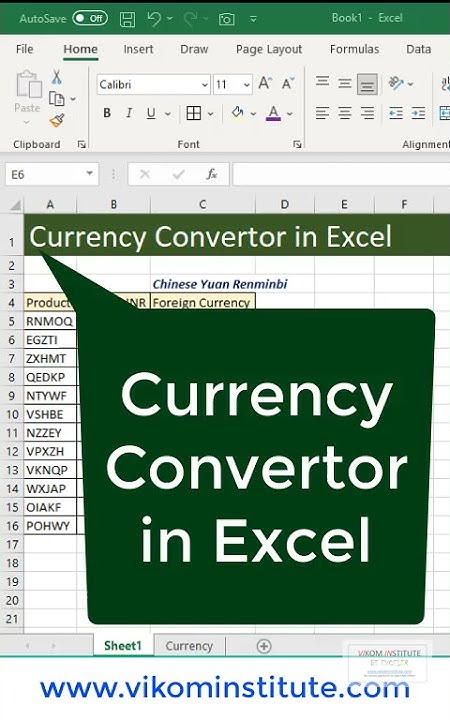Screen dimensions: 450x720
Task: Switch to the Draw tab
Action: coord(194,49)
